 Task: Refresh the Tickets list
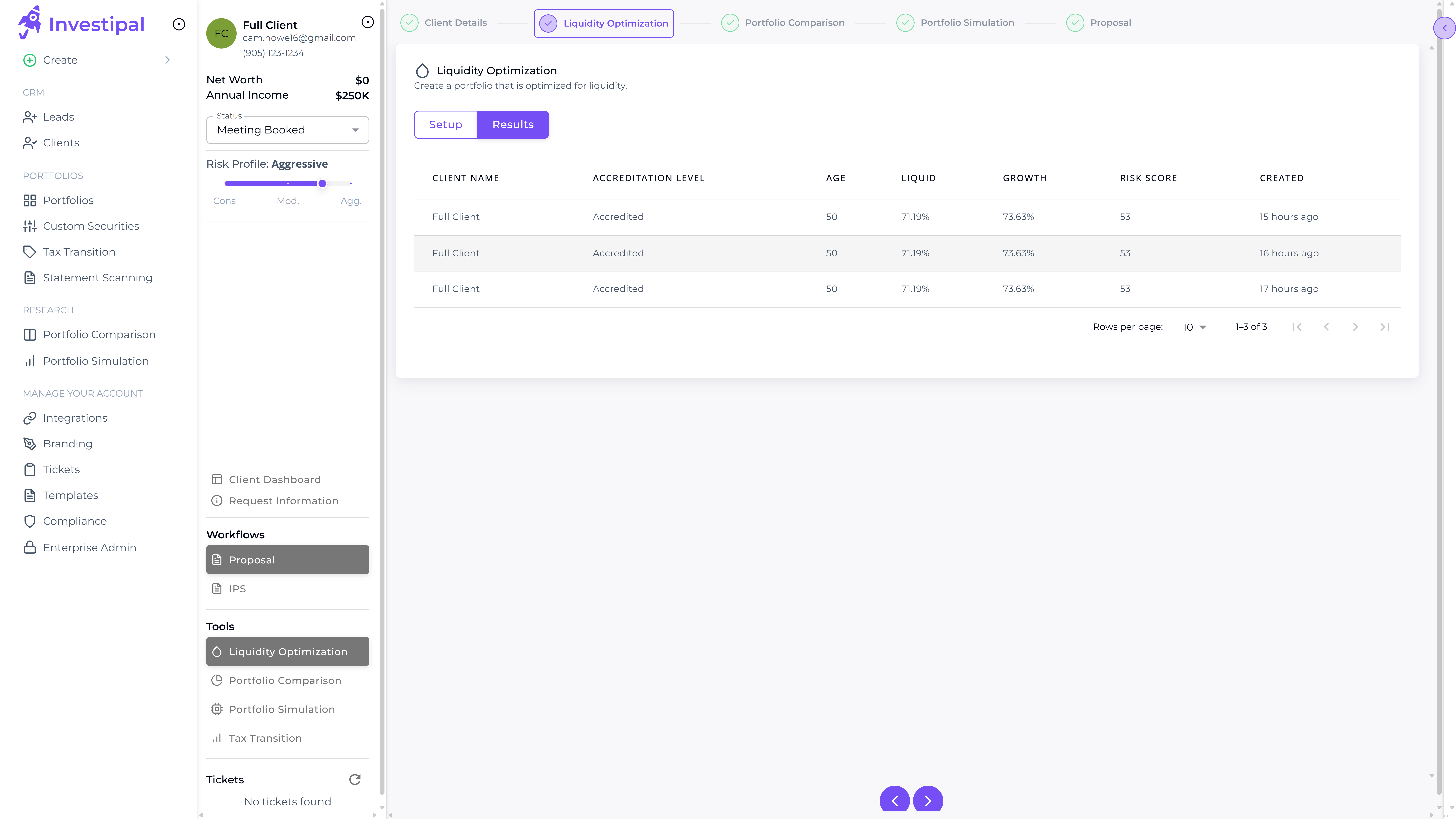point(355,779)
